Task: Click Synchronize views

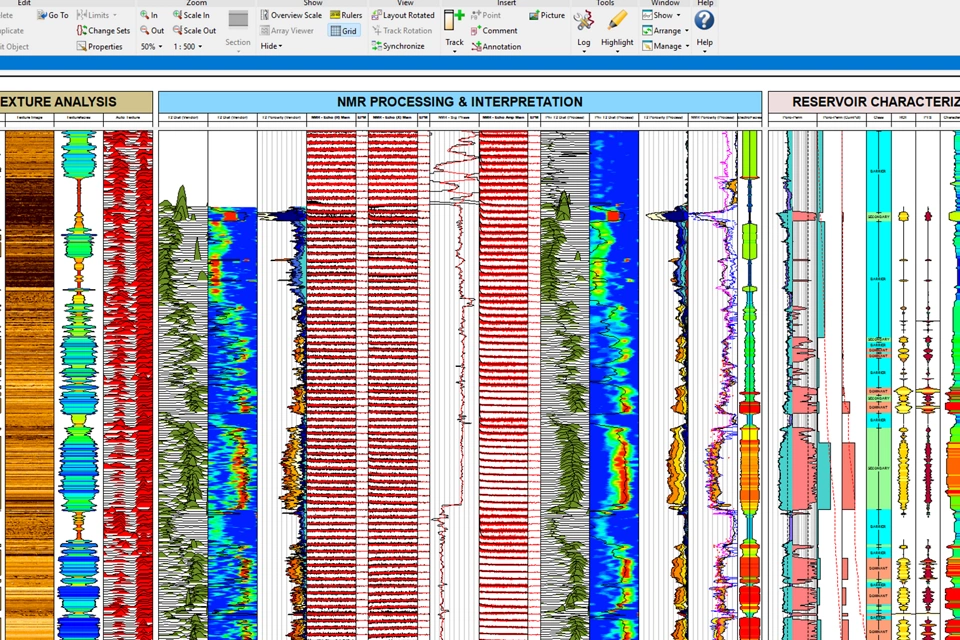Action: pos(399,46)
